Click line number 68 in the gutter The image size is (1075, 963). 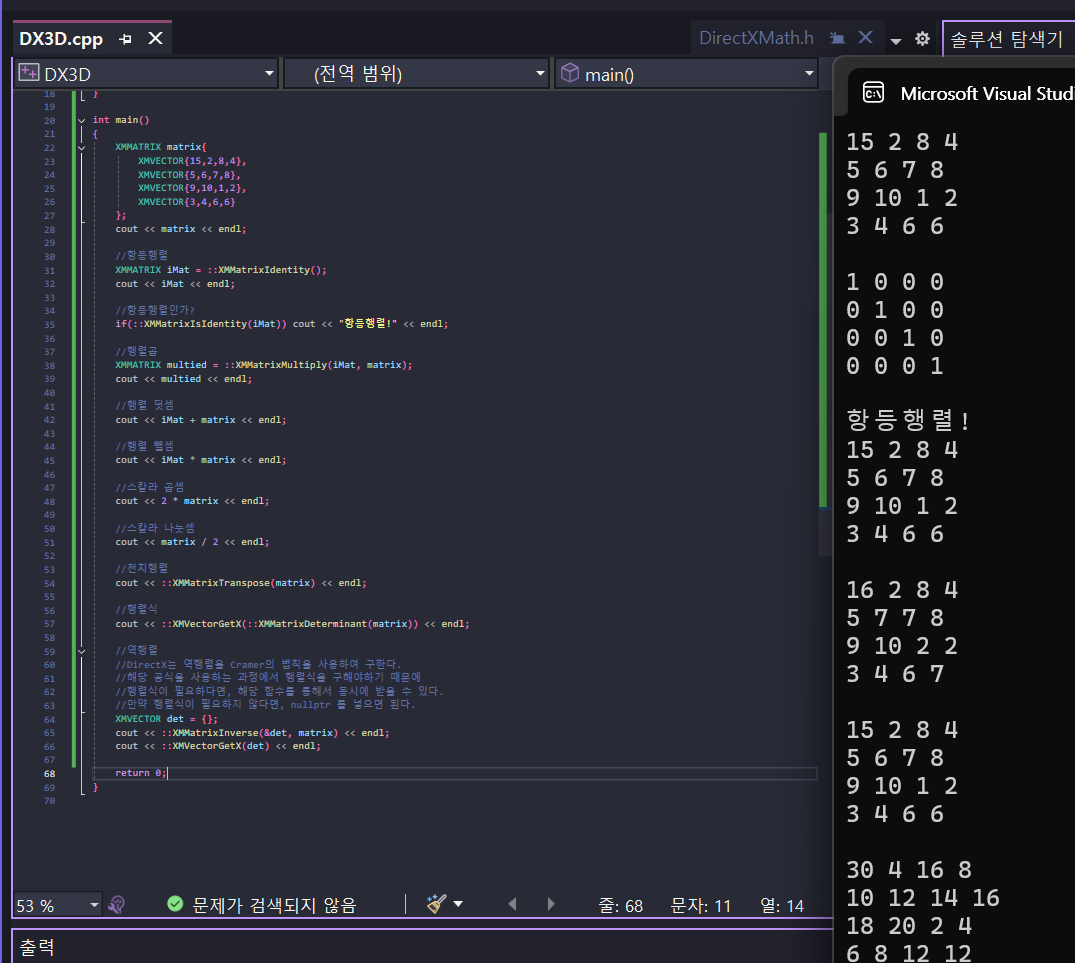pos(49,774)
